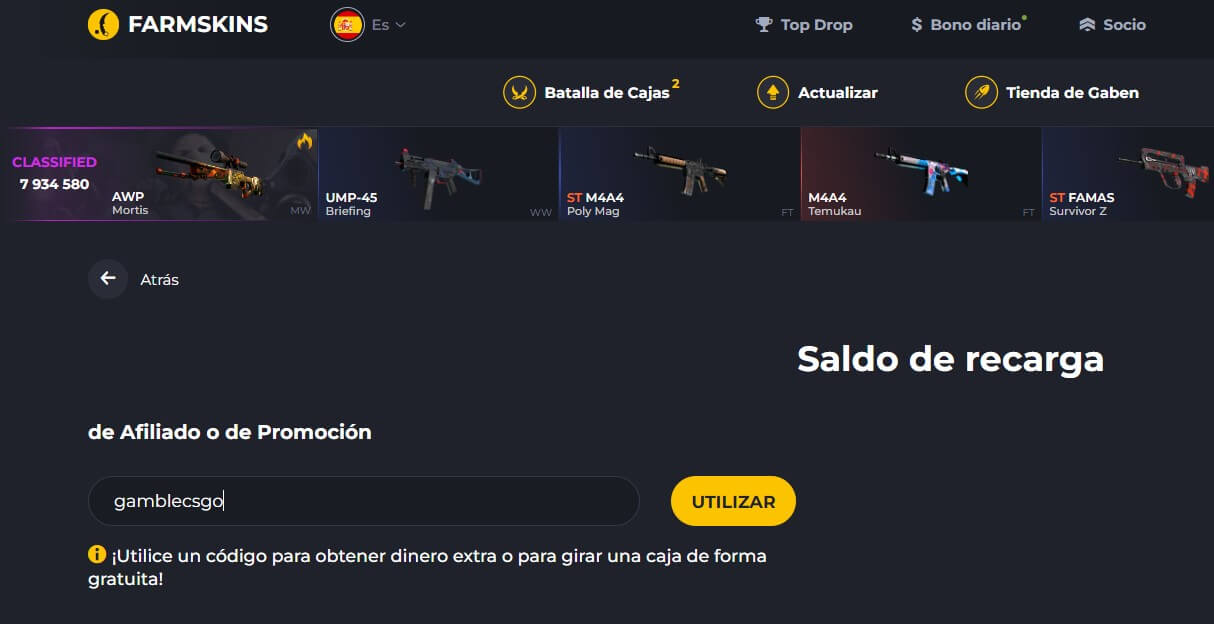Screen dimensions: 1214x624
Task: Open the Tienda de Gaben rocket icon
Action: 981,92
